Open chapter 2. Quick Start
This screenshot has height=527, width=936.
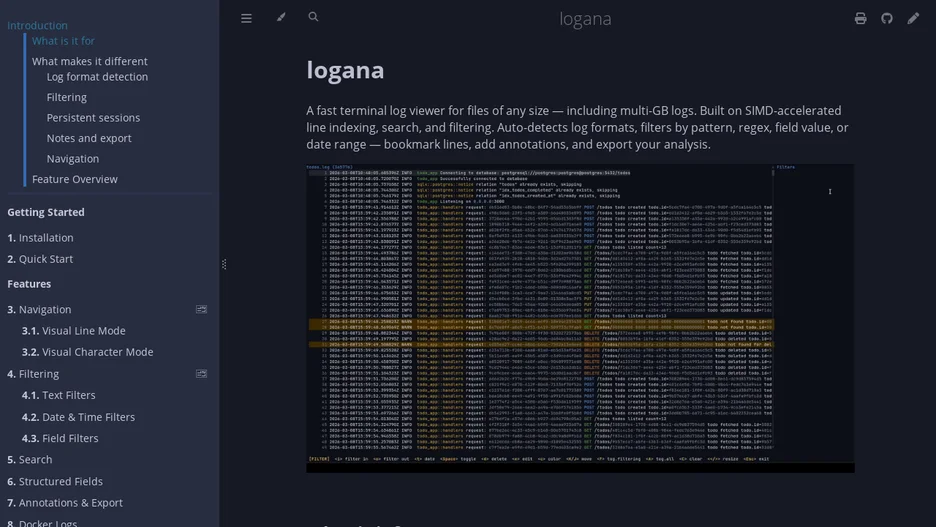tap(40, 259)
